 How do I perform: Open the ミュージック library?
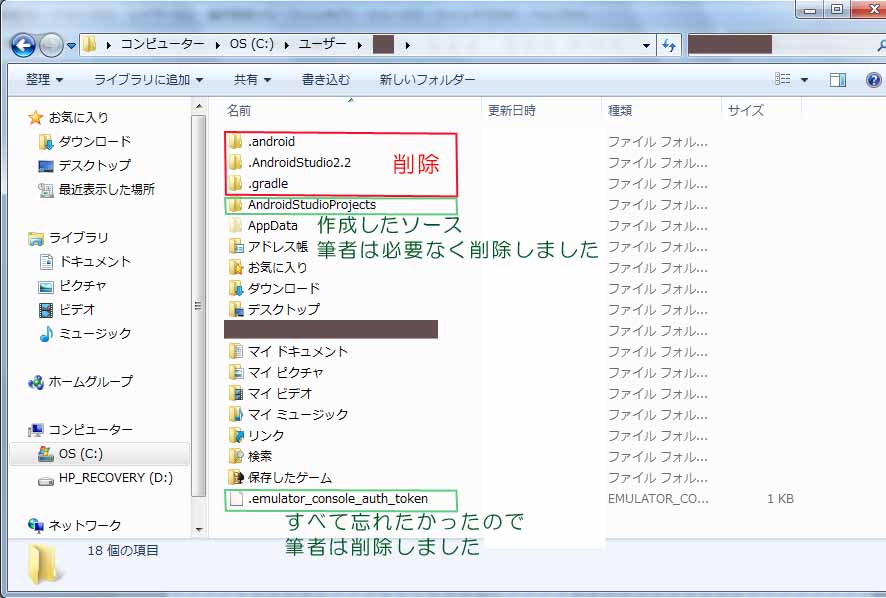(x=84, y=333)
